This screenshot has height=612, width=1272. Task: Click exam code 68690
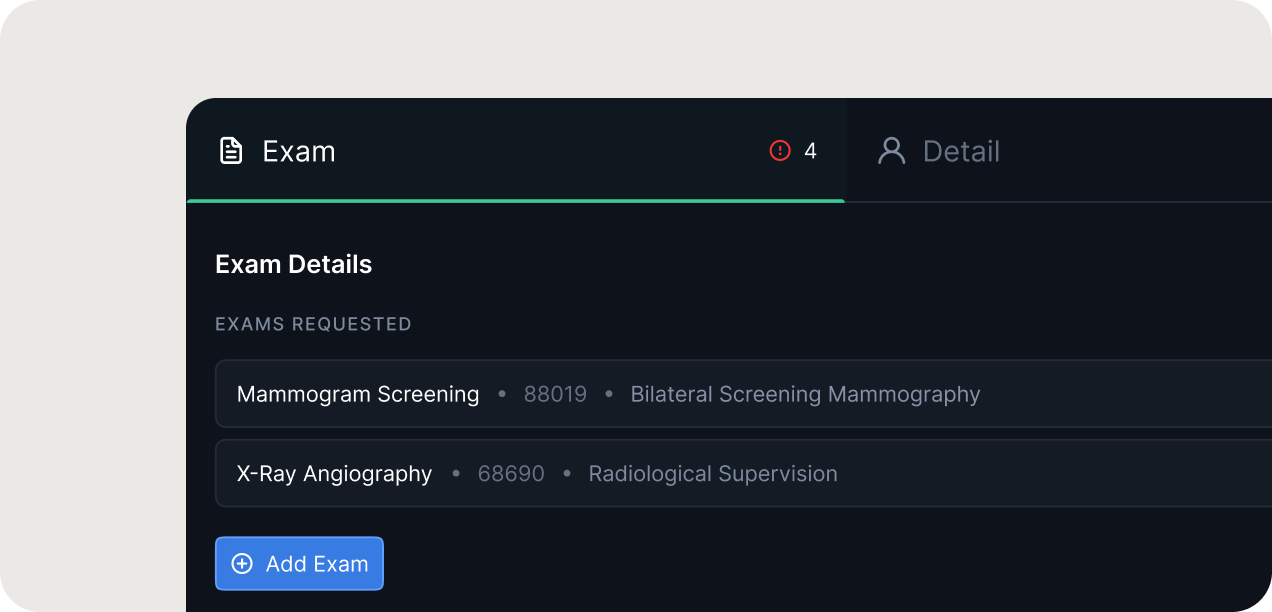[511, 473]
